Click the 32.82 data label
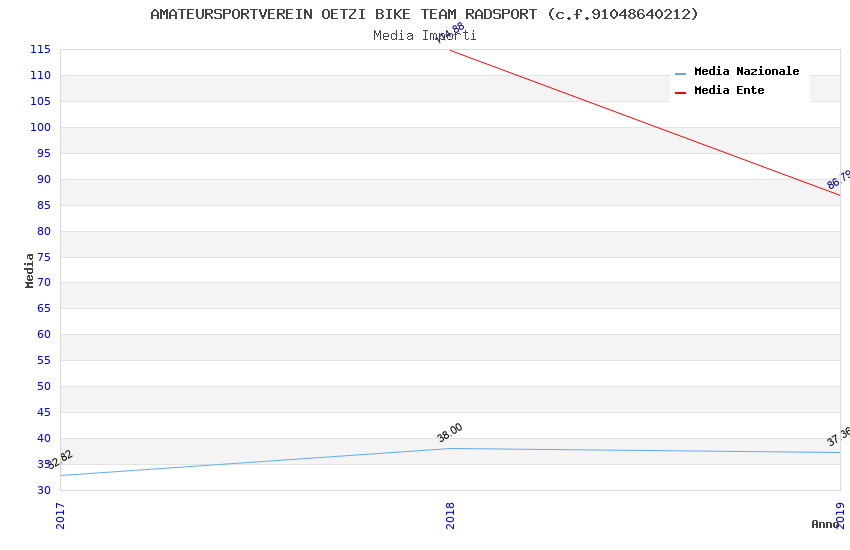Image resolution: width=850 pixels, height=550 pixels. 60,460
